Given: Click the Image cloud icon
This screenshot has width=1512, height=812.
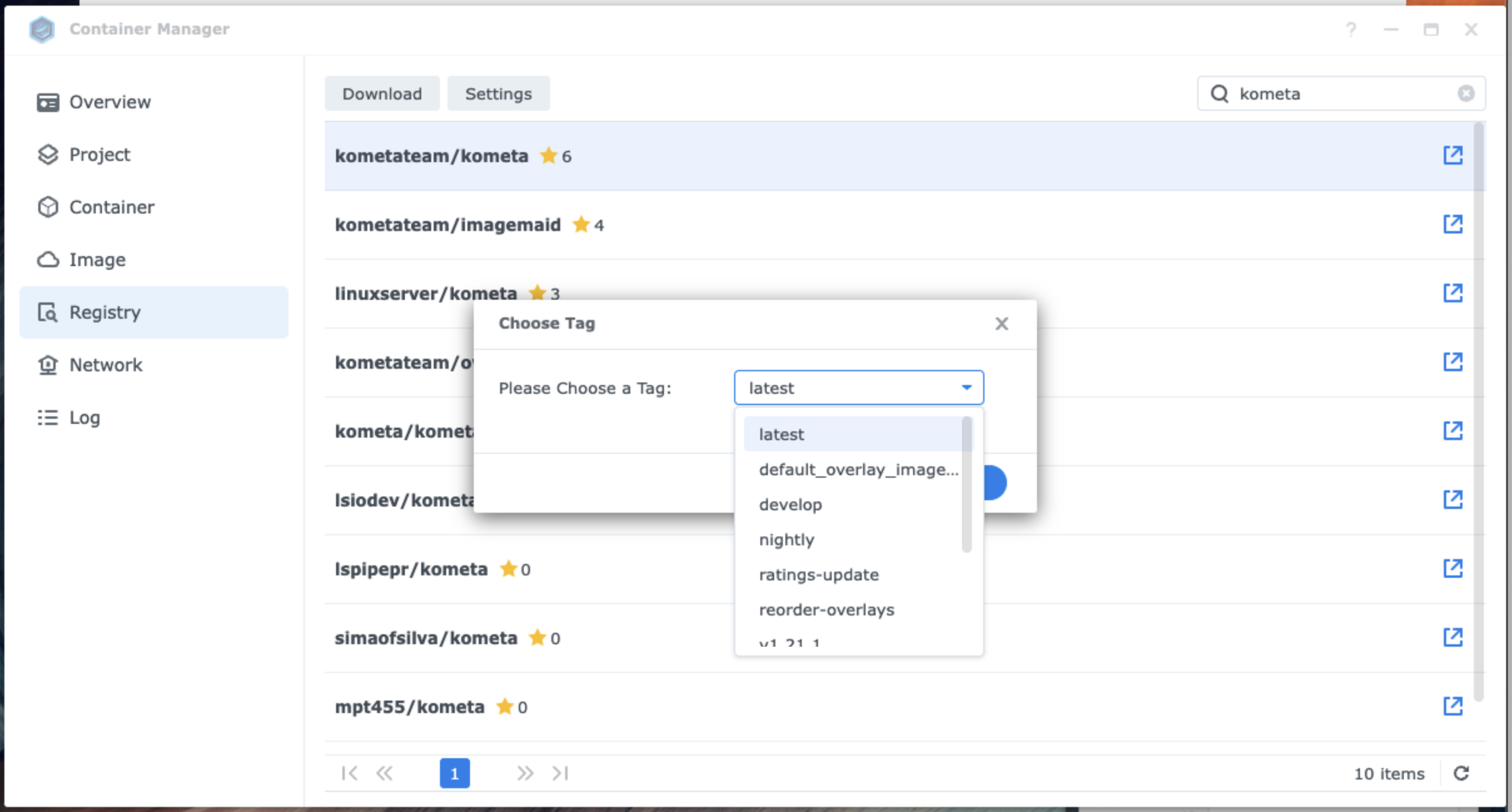Looking at the screenshot, I should pos(48,260).
